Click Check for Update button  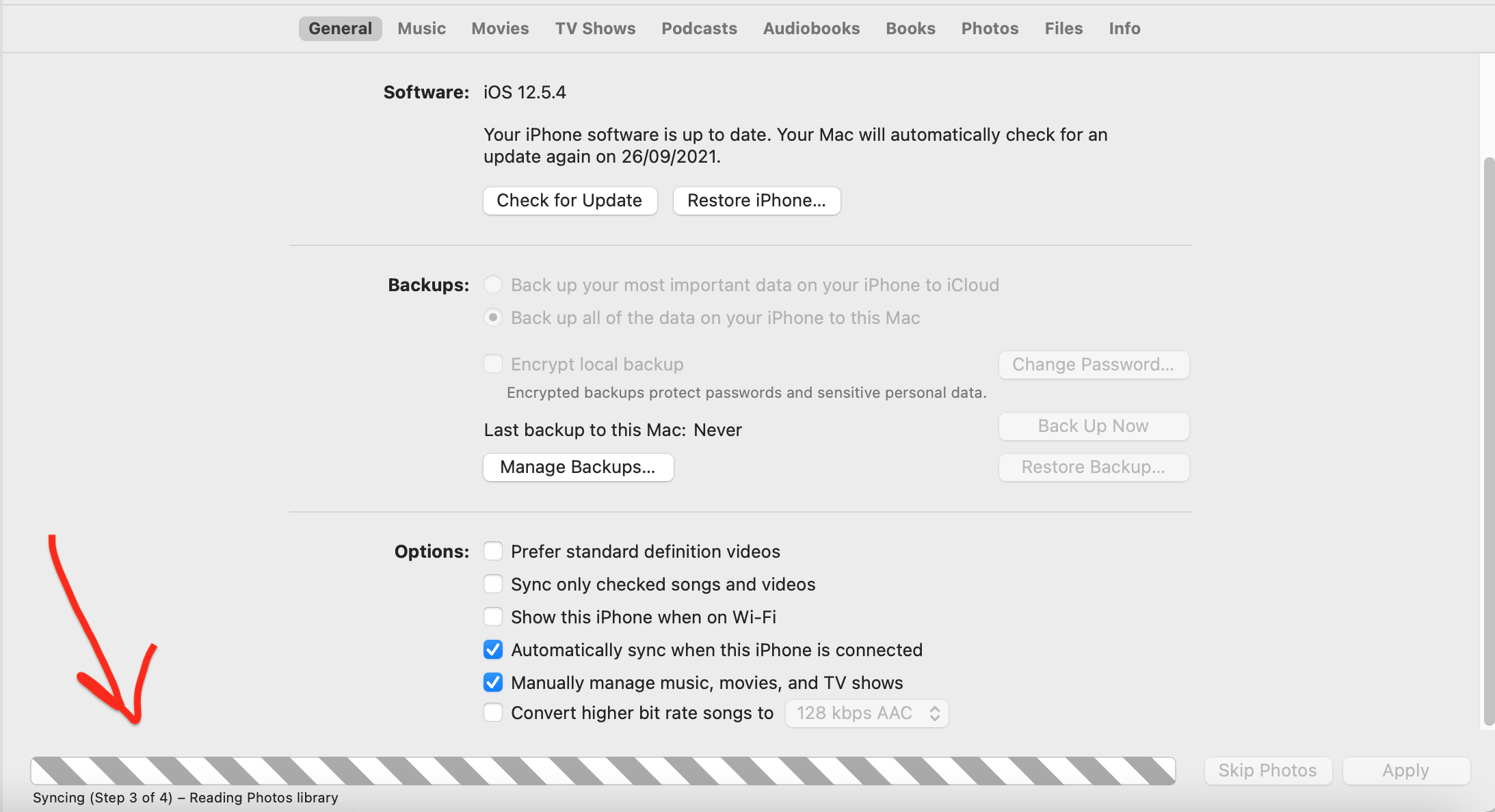[570, 200]
